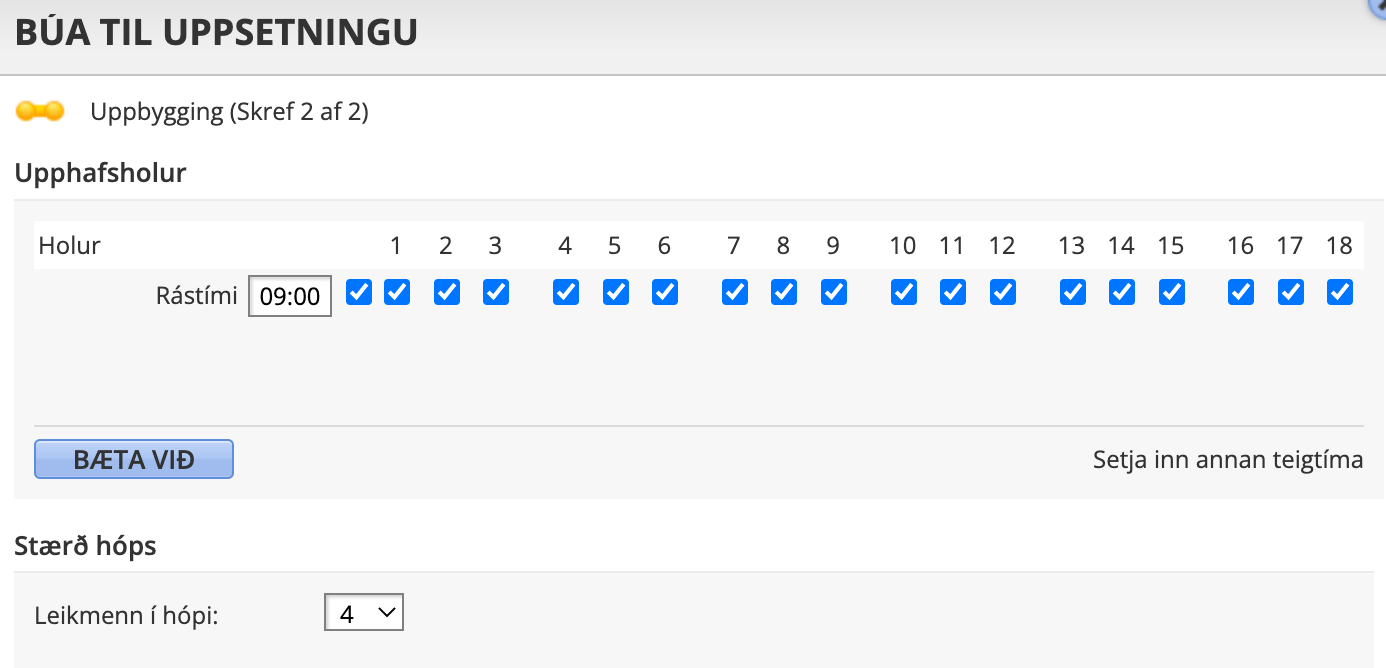Uncheck the checkbox for hole 5
The width and height of the screenshot is (1386, 668).
(616, 292)
